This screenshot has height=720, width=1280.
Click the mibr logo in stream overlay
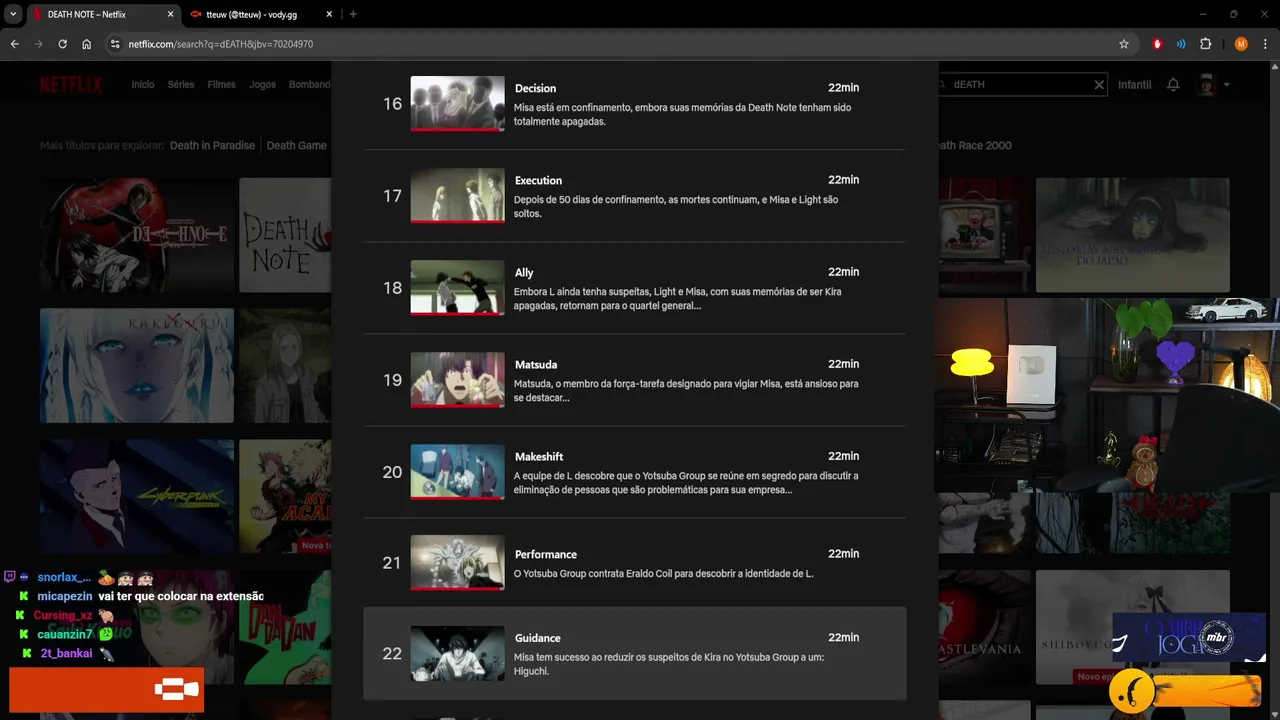[x=1217, y=637]
